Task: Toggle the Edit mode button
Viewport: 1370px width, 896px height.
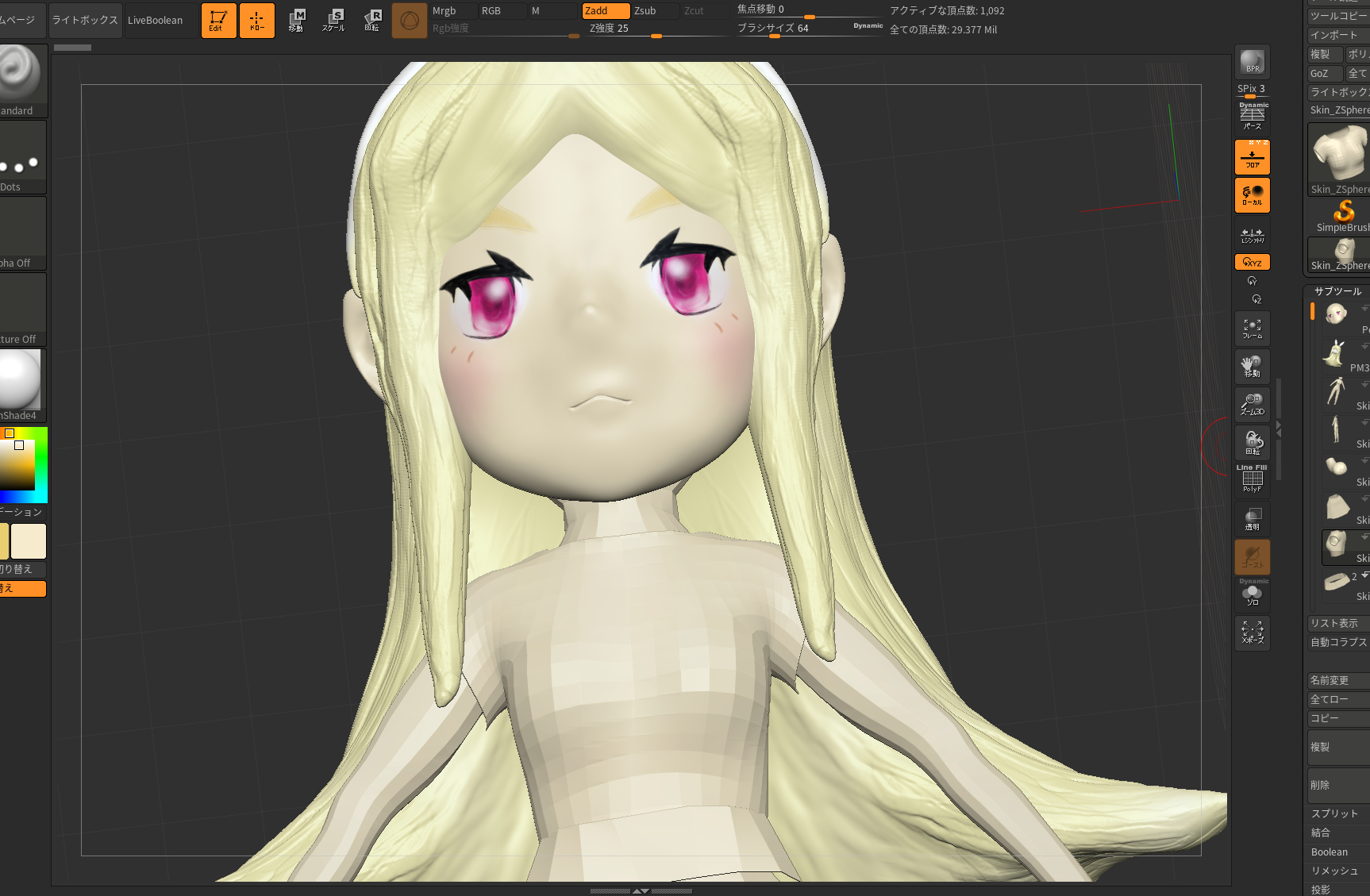Action: pyautogui.click(x=218, y=21)
